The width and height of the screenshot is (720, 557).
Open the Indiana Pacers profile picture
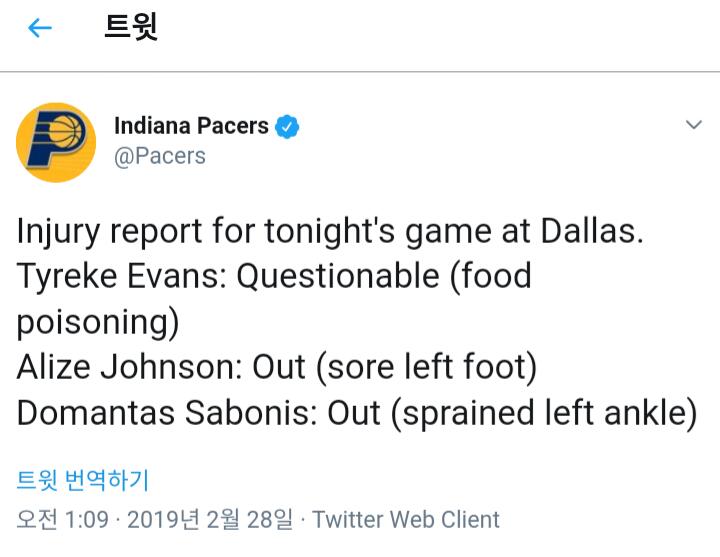(56, 142)
